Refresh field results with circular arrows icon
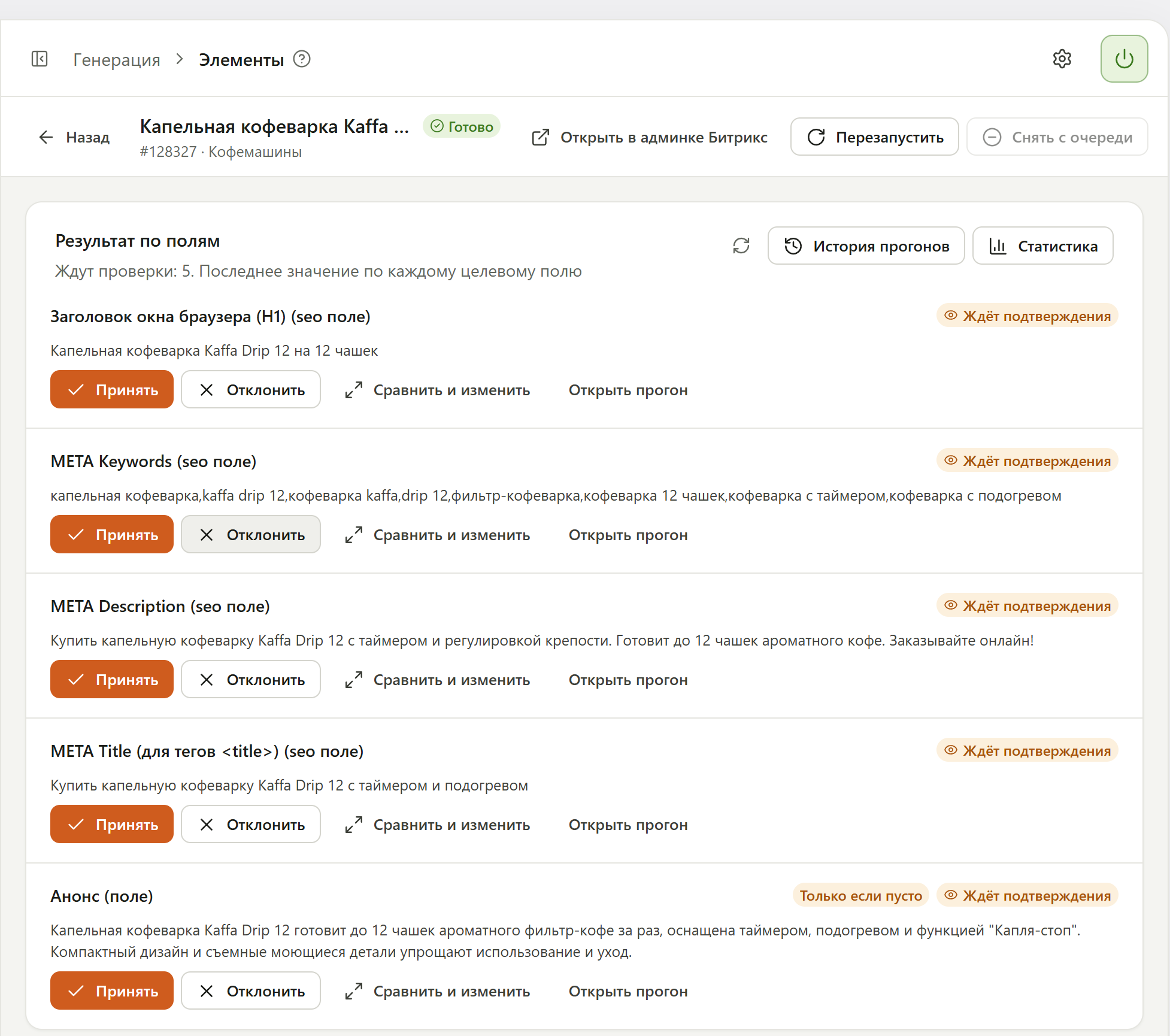The height and width of the screenshot is (1036, 1170). click(741, 246)
